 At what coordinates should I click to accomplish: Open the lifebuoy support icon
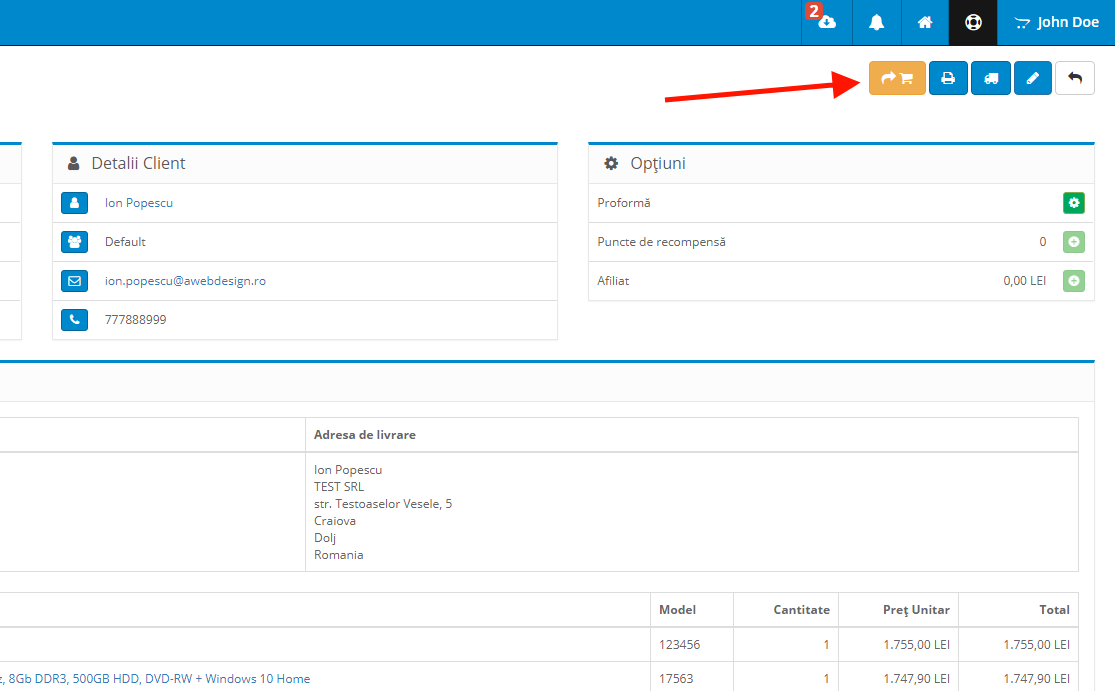tap(973, 22)
